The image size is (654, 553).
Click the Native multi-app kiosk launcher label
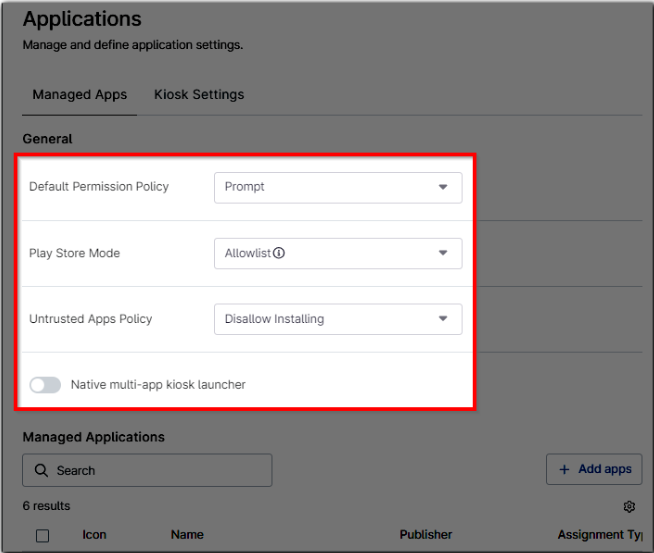point(158,385)
